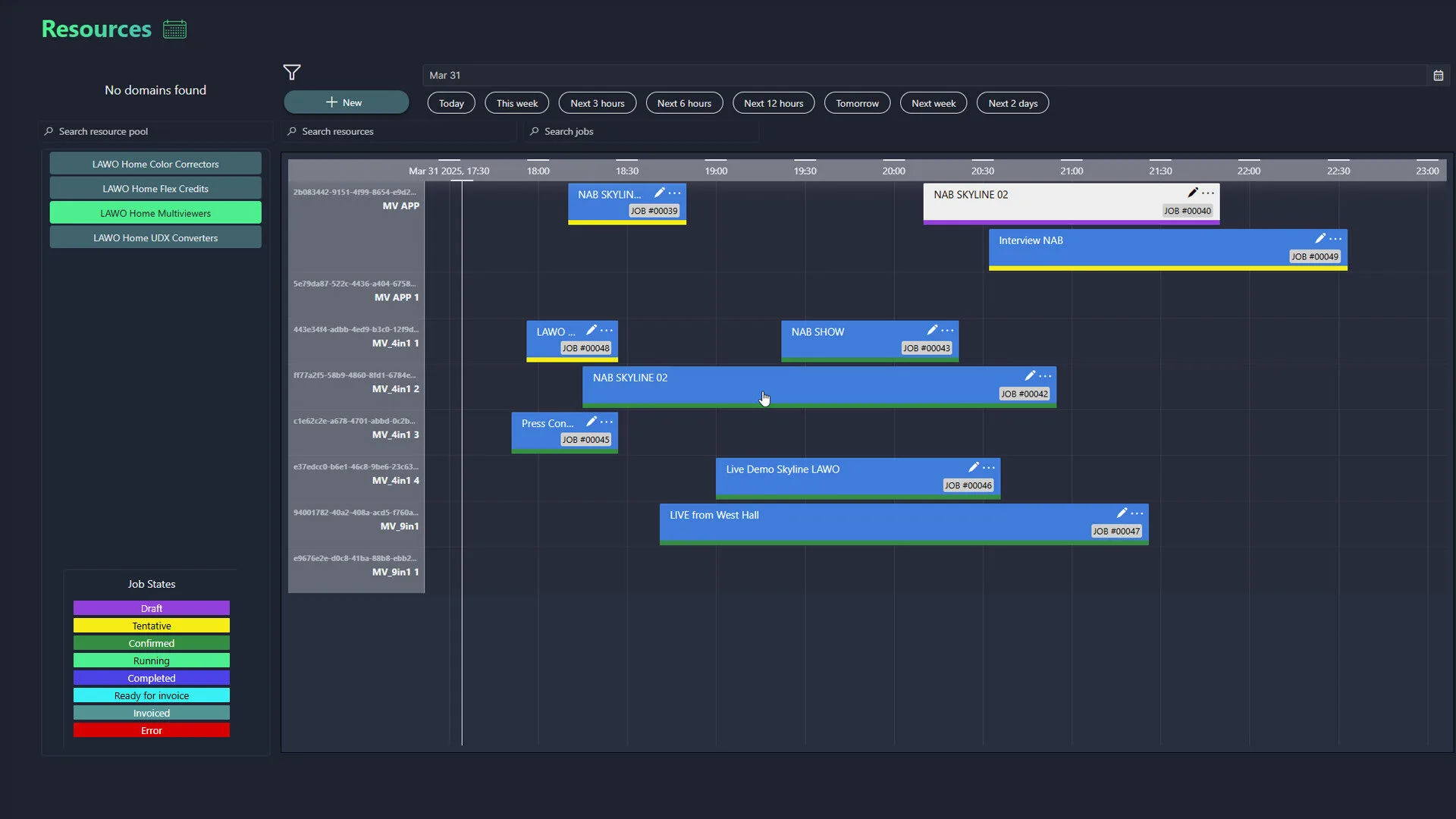Open the calendar icon next to Resources
Viewport: 1456px width, 819px height.
click(174, 30)
